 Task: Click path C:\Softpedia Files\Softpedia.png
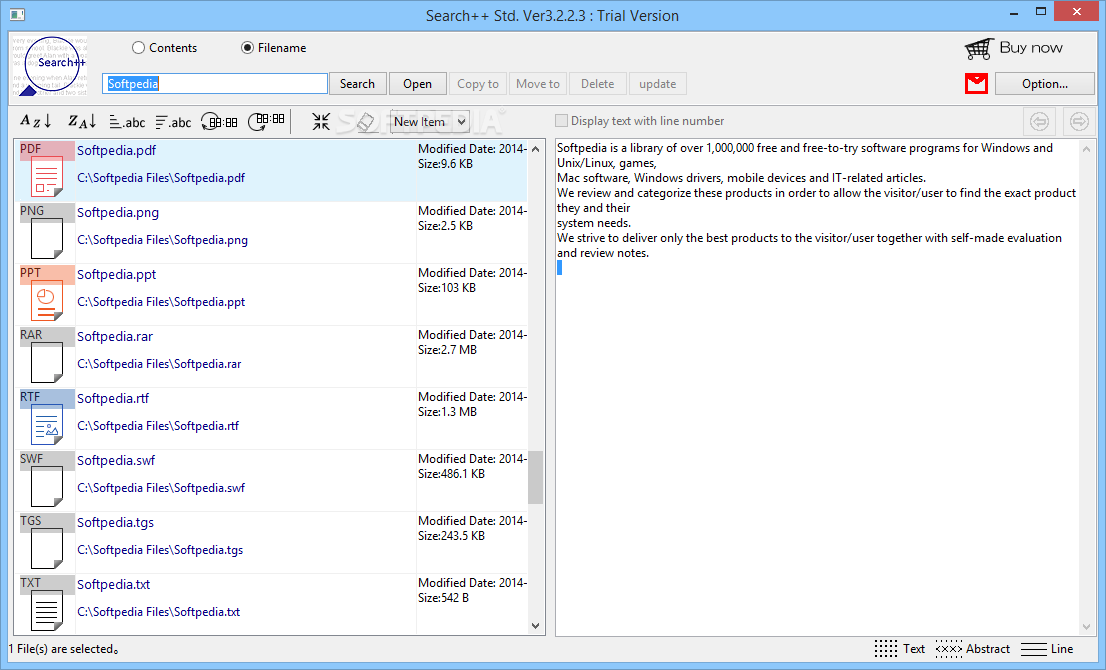tap(162, 240)
